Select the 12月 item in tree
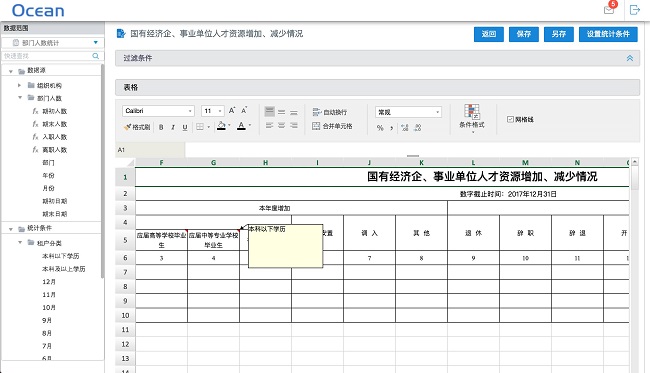650x373 pixels. [49, 282]
